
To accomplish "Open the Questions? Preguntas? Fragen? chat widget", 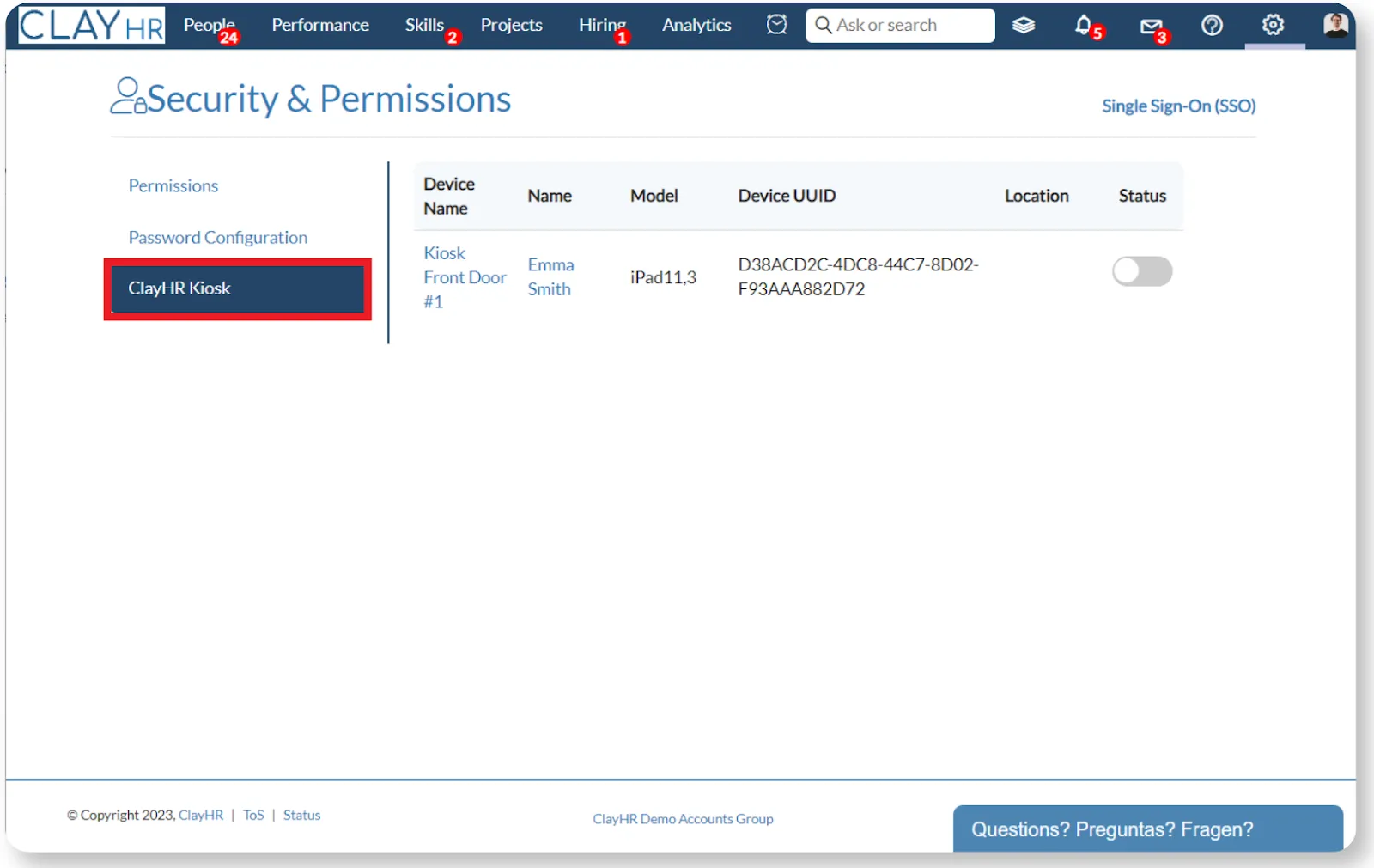I will click(x=1148, y=829).
